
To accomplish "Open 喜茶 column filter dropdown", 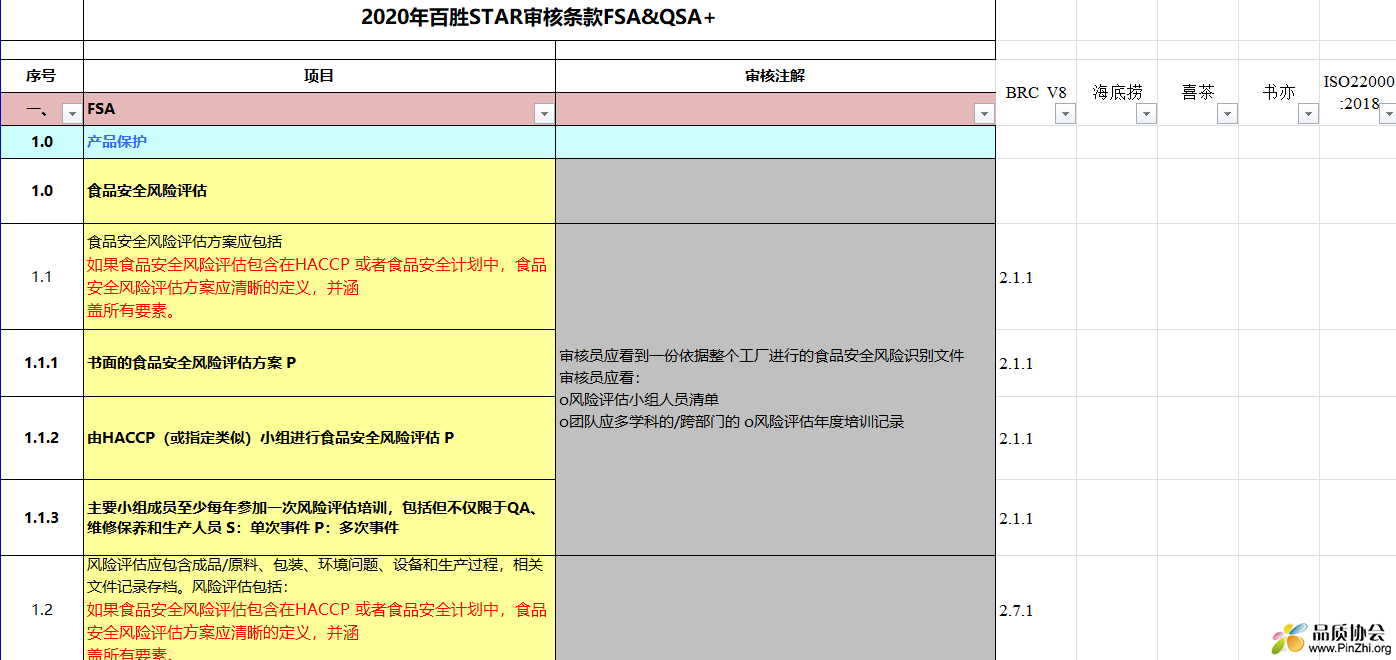I will (1227, 114).
